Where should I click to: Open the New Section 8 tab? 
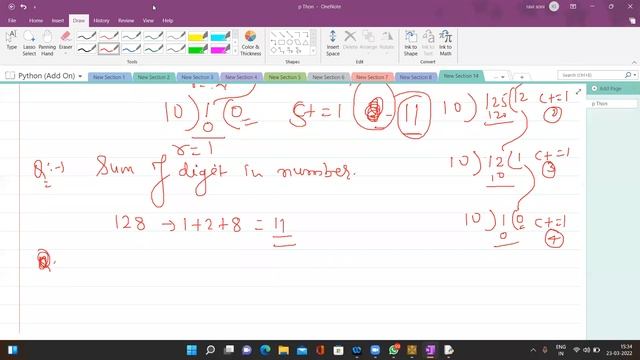click(x=416, y=77)
